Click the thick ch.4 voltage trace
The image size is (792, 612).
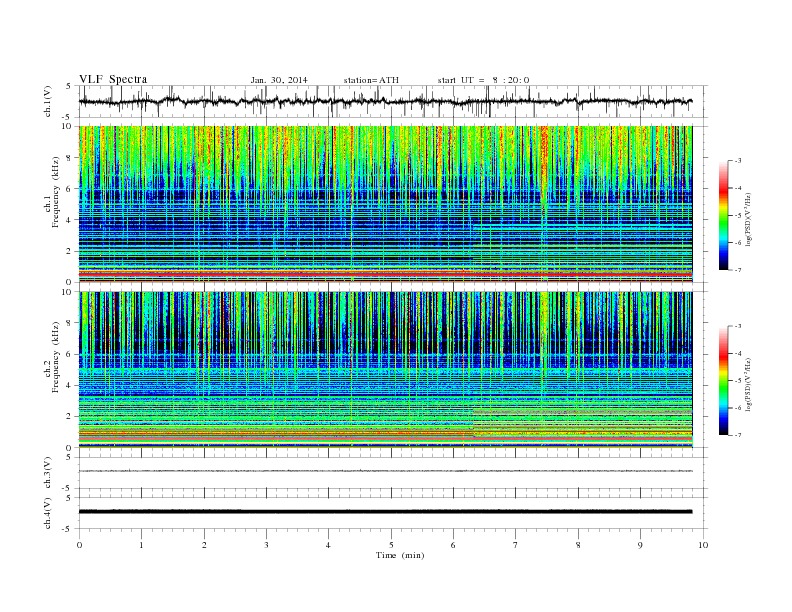pos(385,512)
